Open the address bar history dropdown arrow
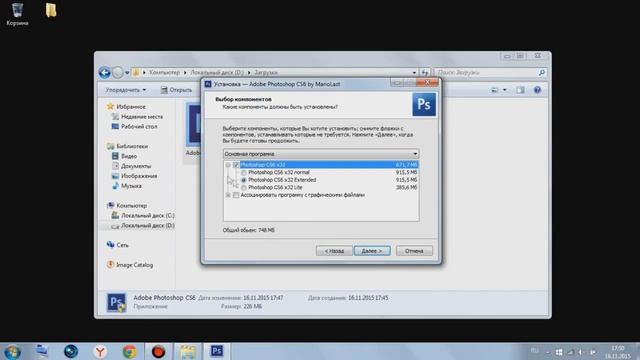The height and width of the screenshot is (360, 640). pyautogui.click(x=414, y=73)
